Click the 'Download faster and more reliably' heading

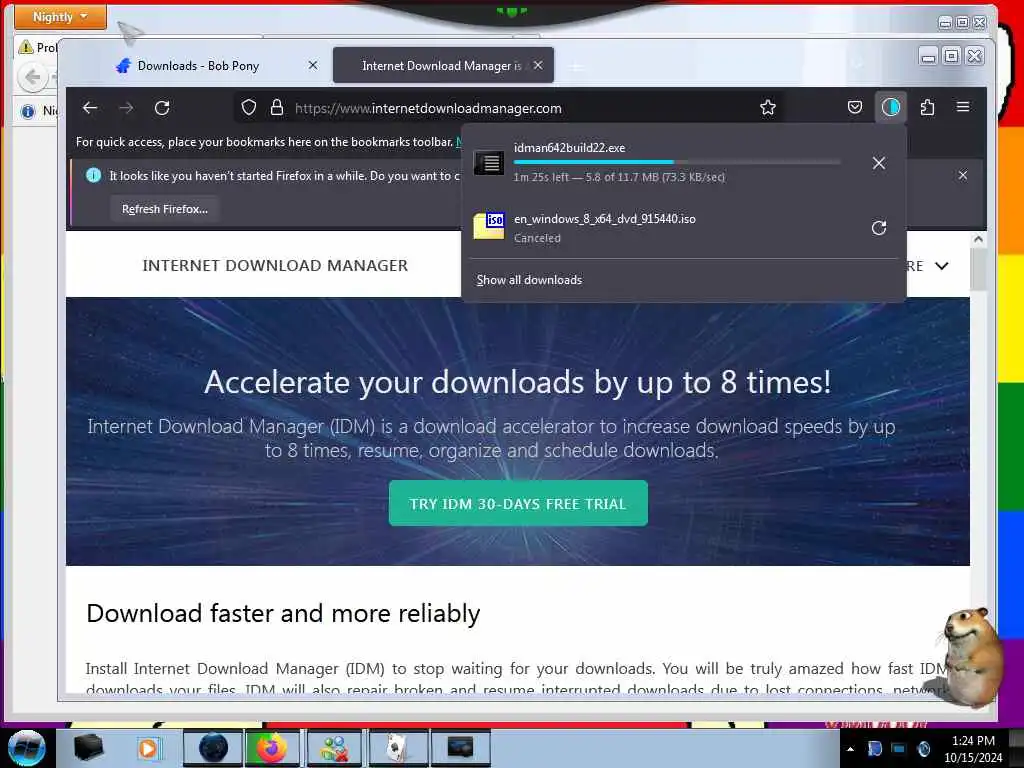click(x=283, y=613)
